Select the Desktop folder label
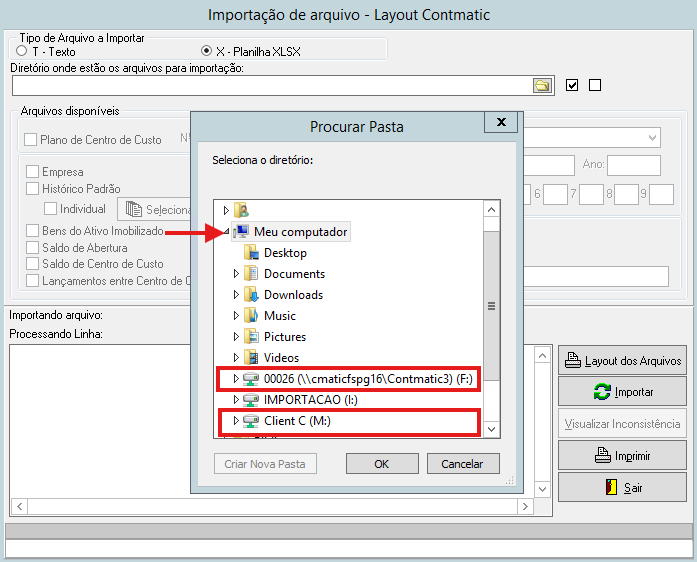697x562 pixels. 285,253
